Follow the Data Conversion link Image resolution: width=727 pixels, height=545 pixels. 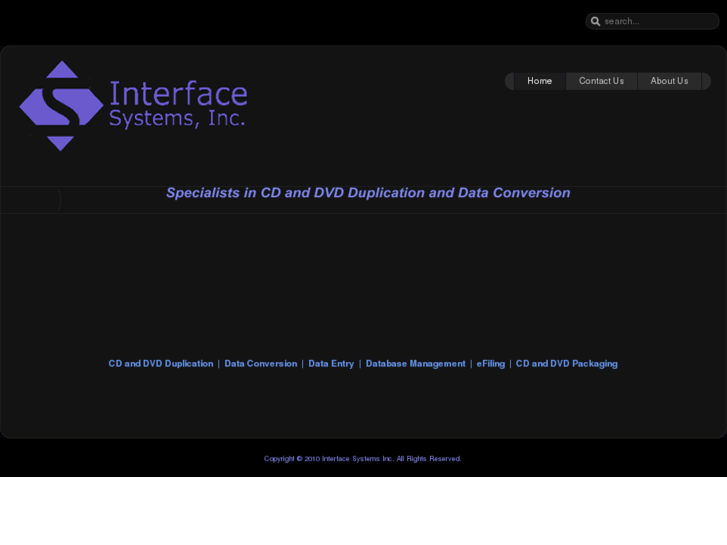coord(261,364)
